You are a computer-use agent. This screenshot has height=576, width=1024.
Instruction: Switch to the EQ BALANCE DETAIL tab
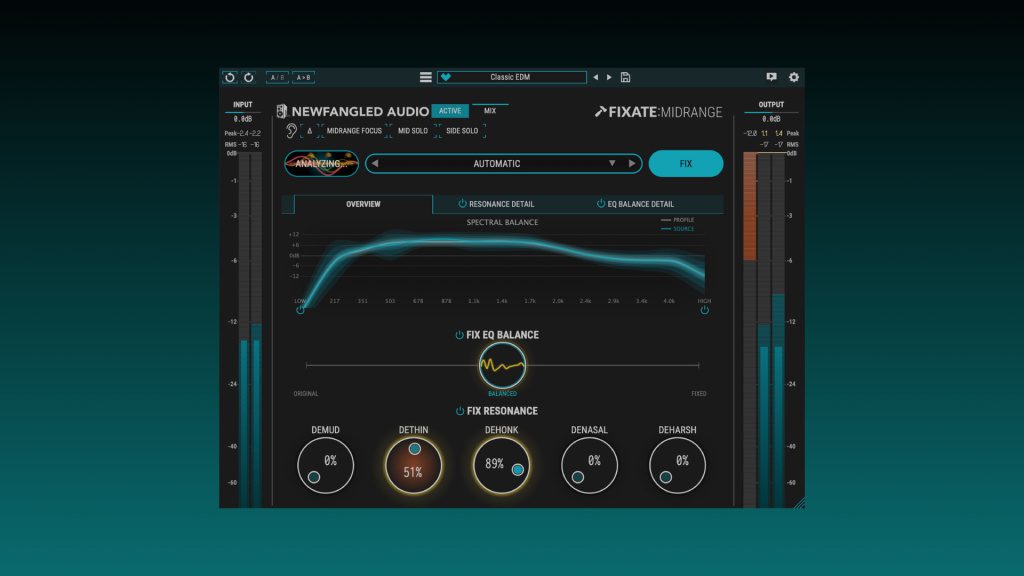click(641, 204)
